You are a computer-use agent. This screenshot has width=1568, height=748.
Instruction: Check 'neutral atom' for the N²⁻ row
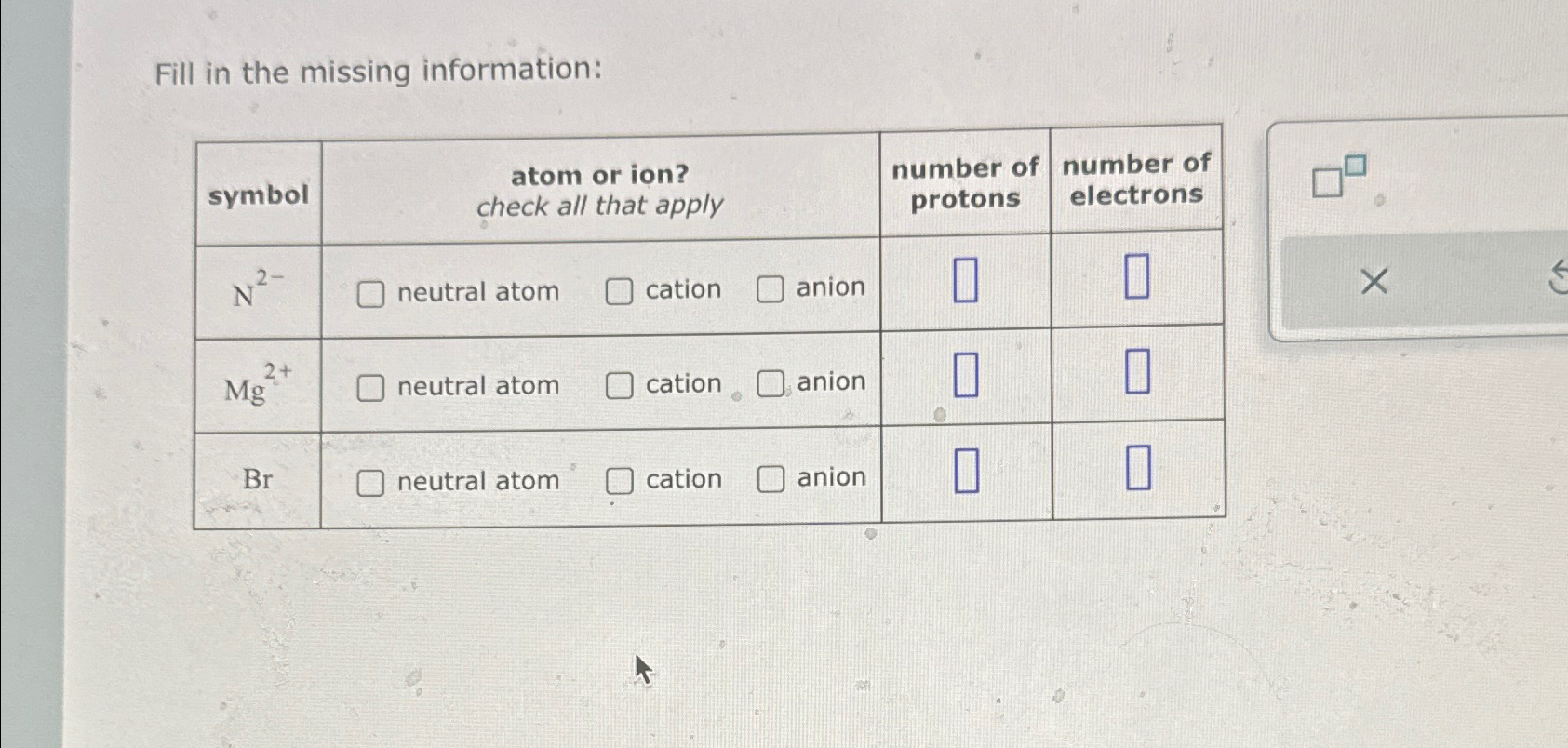371,293
